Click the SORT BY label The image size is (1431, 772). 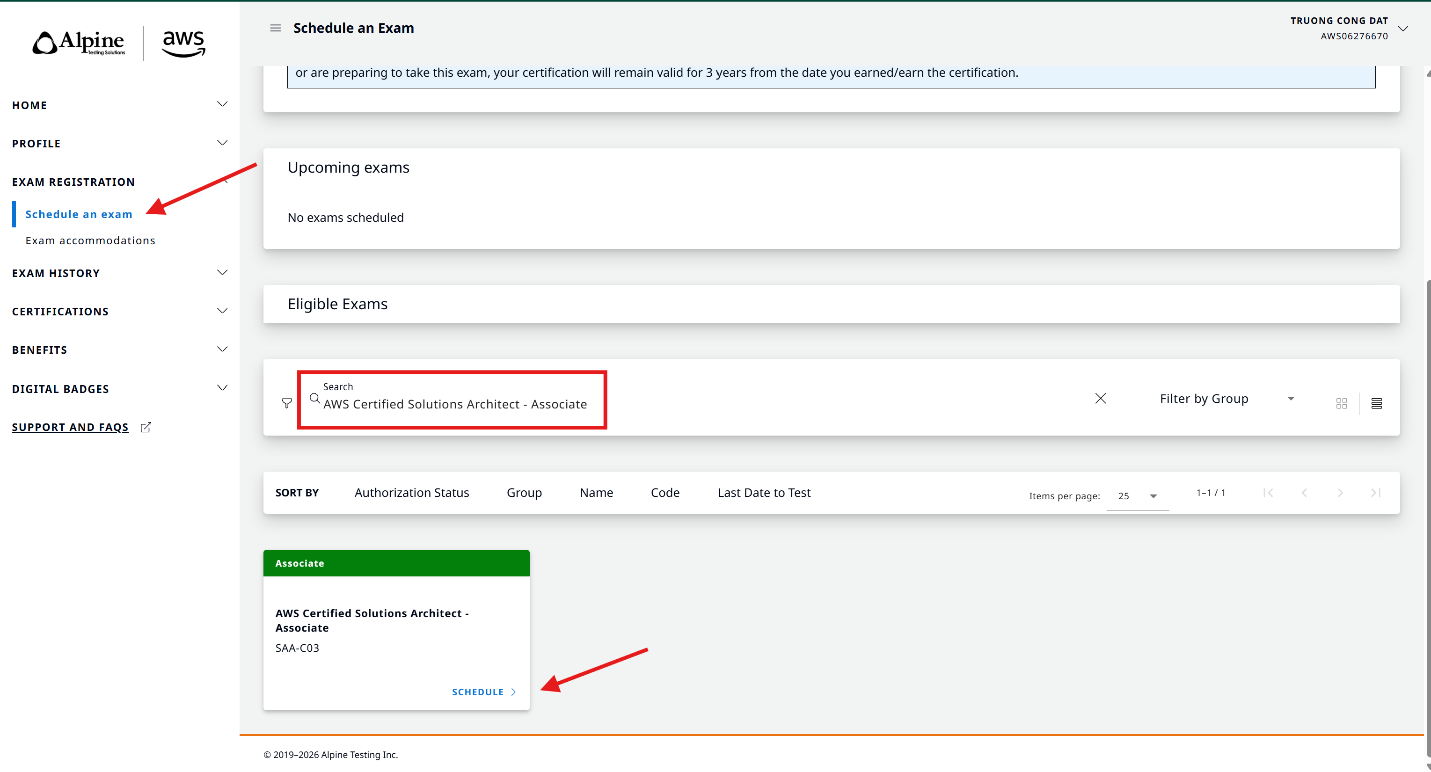[x=297, y=493]
